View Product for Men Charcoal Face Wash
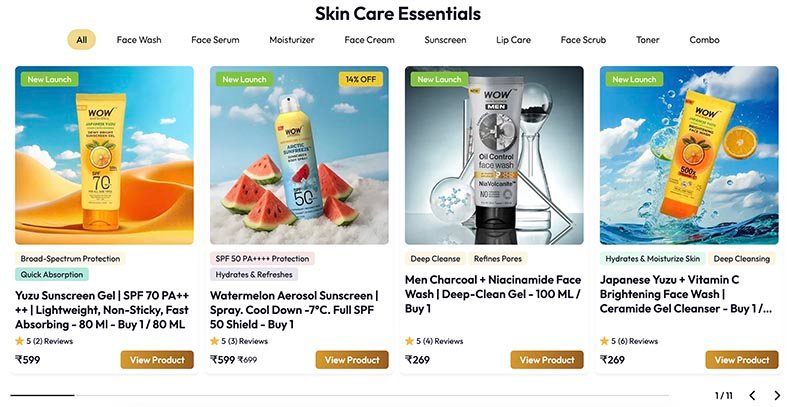Screen dimensions: 800x407 pos(547,360)
